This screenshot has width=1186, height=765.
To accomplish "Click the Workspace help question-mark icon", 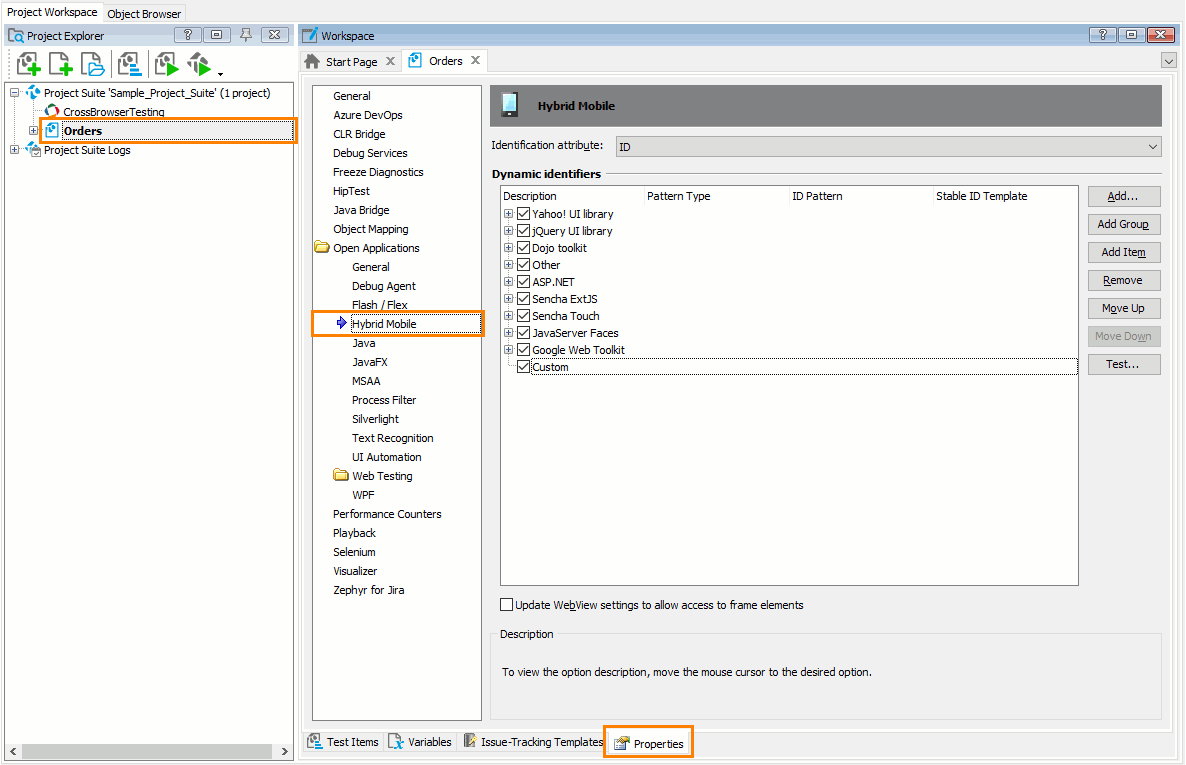I will coord(1103,35).
